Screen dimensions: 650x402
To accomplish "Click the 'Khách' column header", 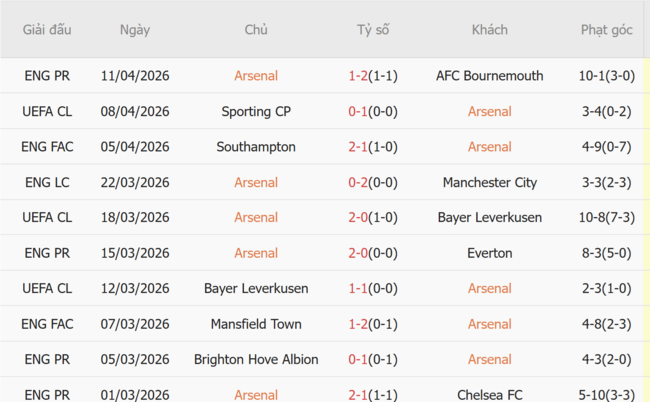I will [489, 30].
